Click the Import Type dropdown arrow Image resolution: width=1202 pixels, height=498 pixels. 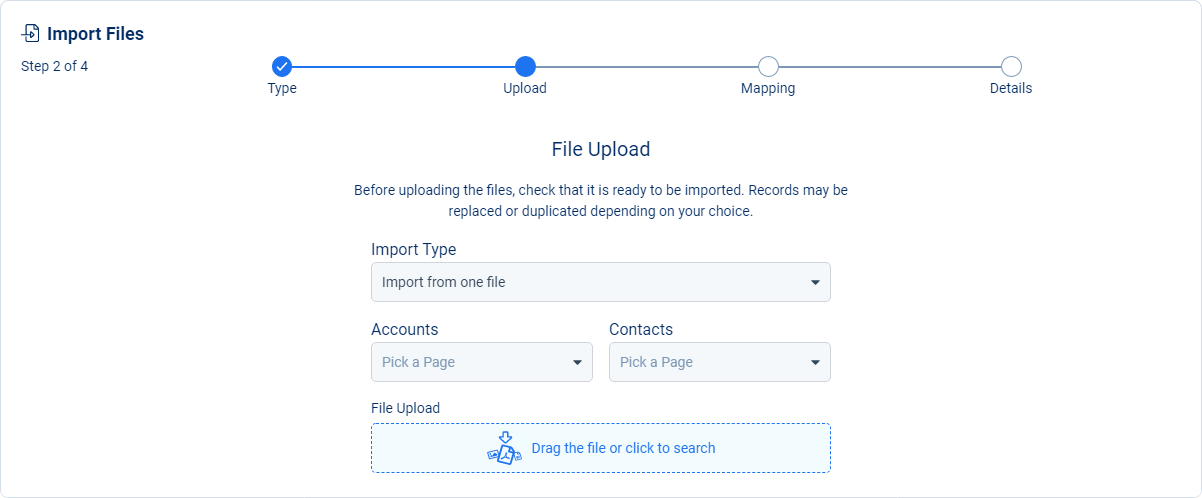(815, 283)
